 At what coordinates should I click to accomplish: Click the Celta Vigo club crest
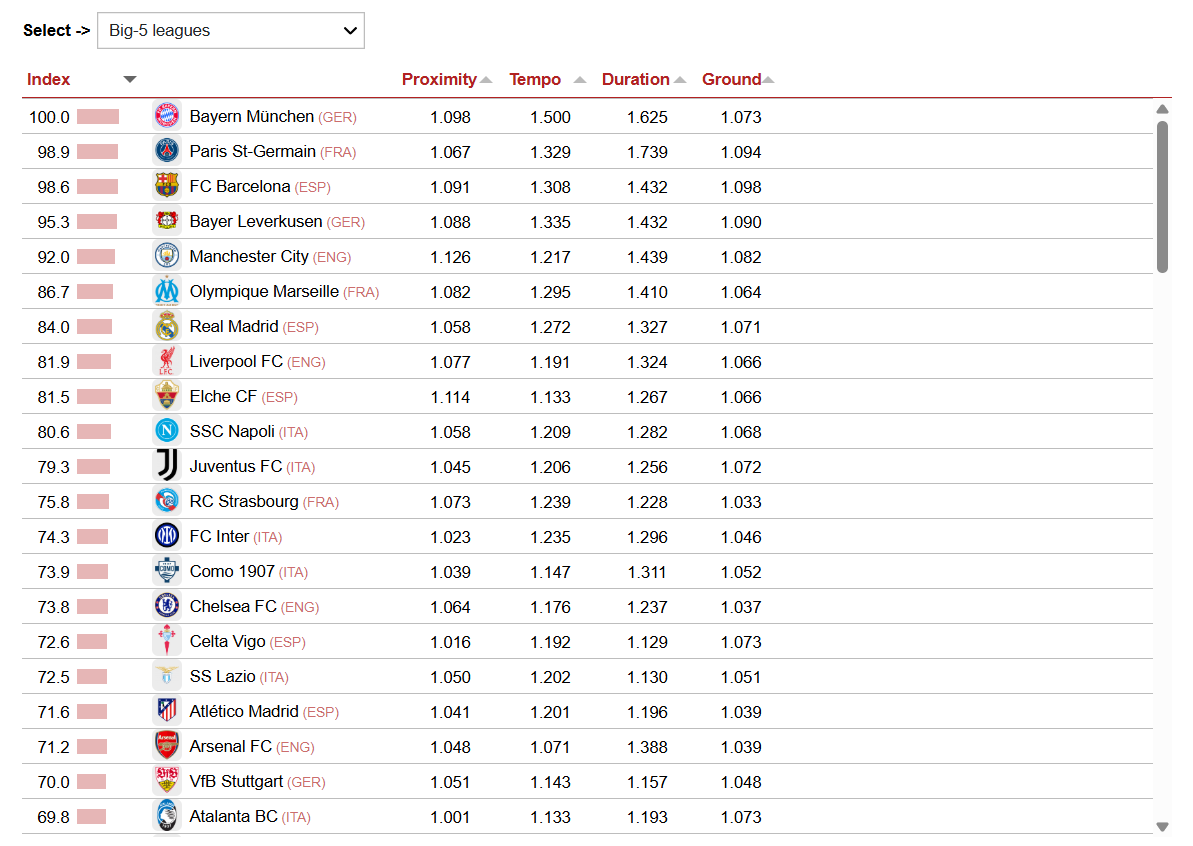[x=167, y=641]
